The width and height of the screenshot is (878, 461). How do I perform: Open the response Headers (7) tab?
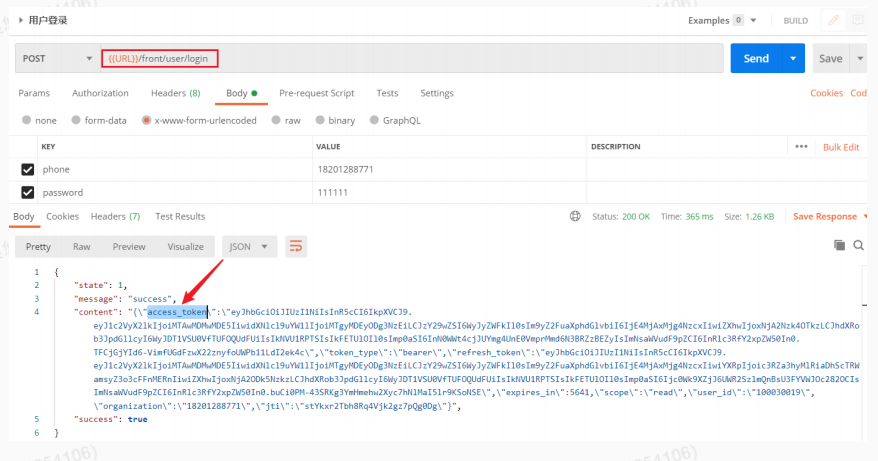[115, 216]
